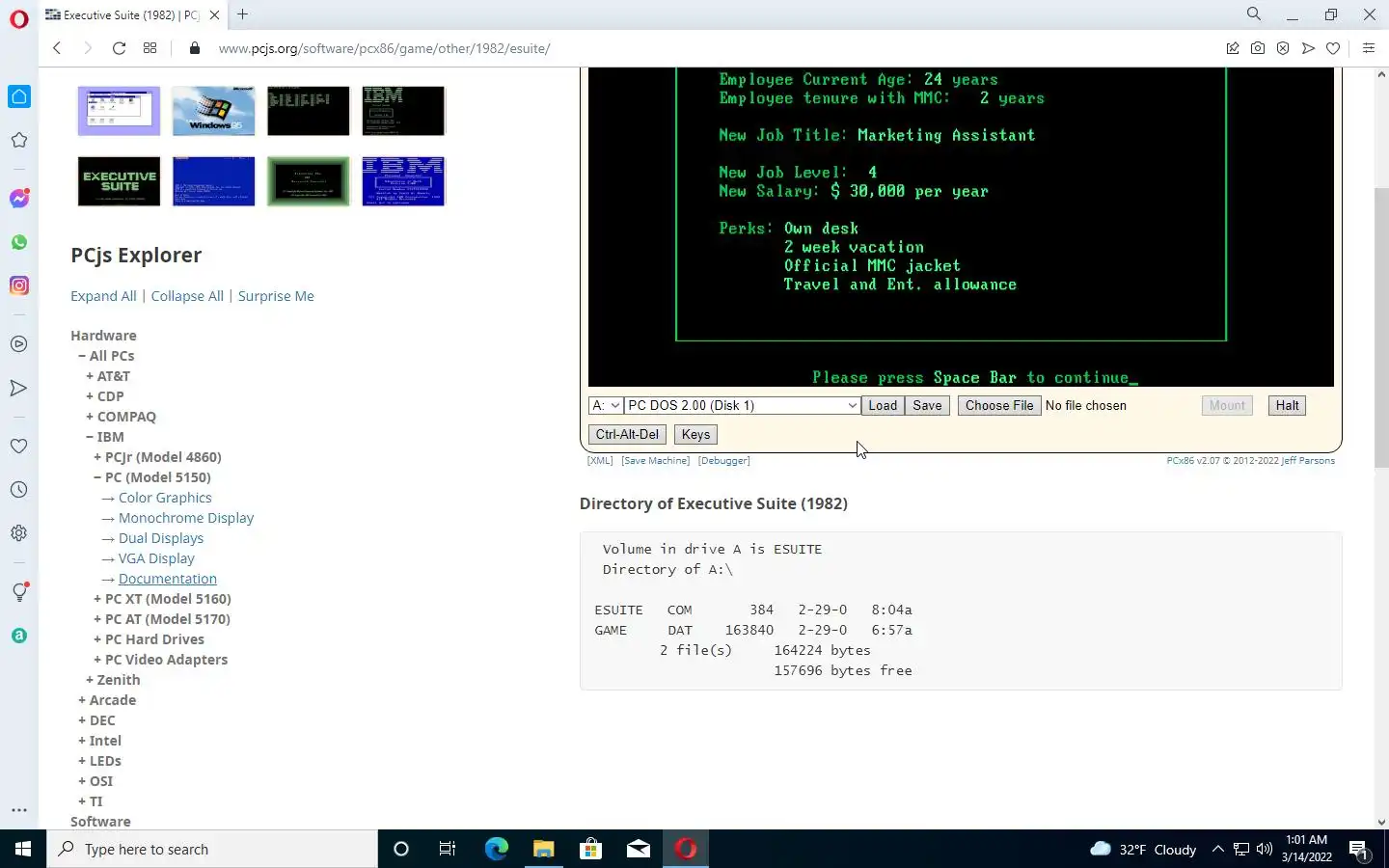Click the Ctrl-Alt-Del button
This screenshot has width=1389, height=868.
point(627,434)
